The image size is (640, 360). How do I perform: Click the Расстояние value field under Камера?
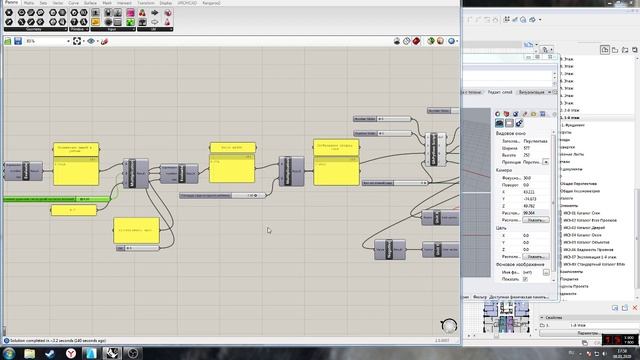click(x=536, y=213)
